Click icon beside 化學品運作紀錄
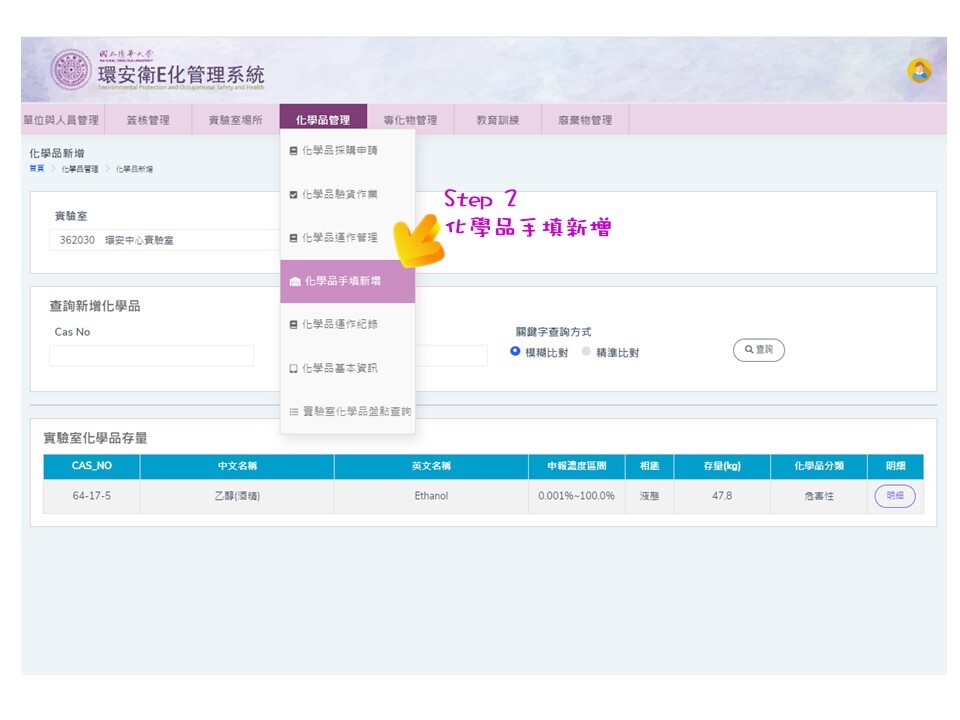Screen dimensions: 960x720 [293, 325]
